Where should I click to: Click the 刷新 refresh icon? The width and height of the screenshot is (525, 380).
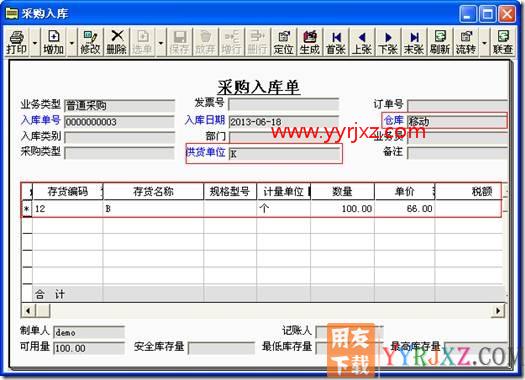[440, 42]
